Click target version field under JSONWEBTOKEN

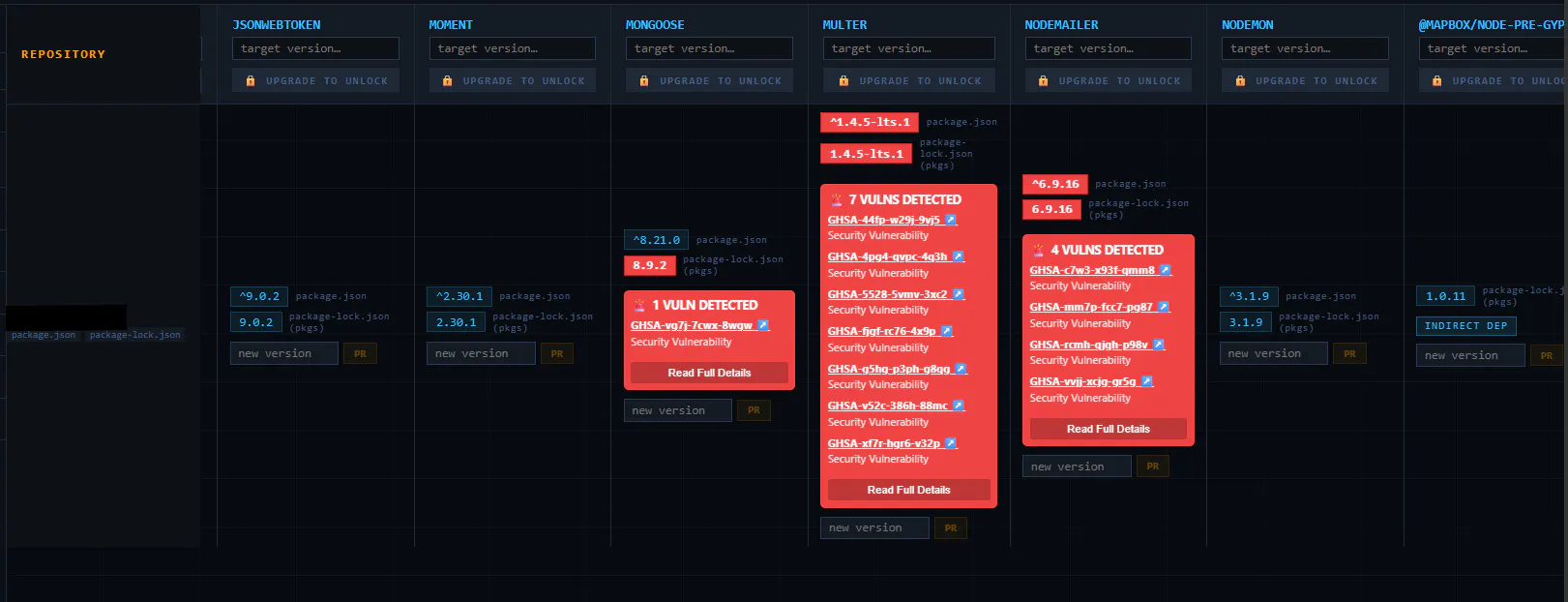315,48
